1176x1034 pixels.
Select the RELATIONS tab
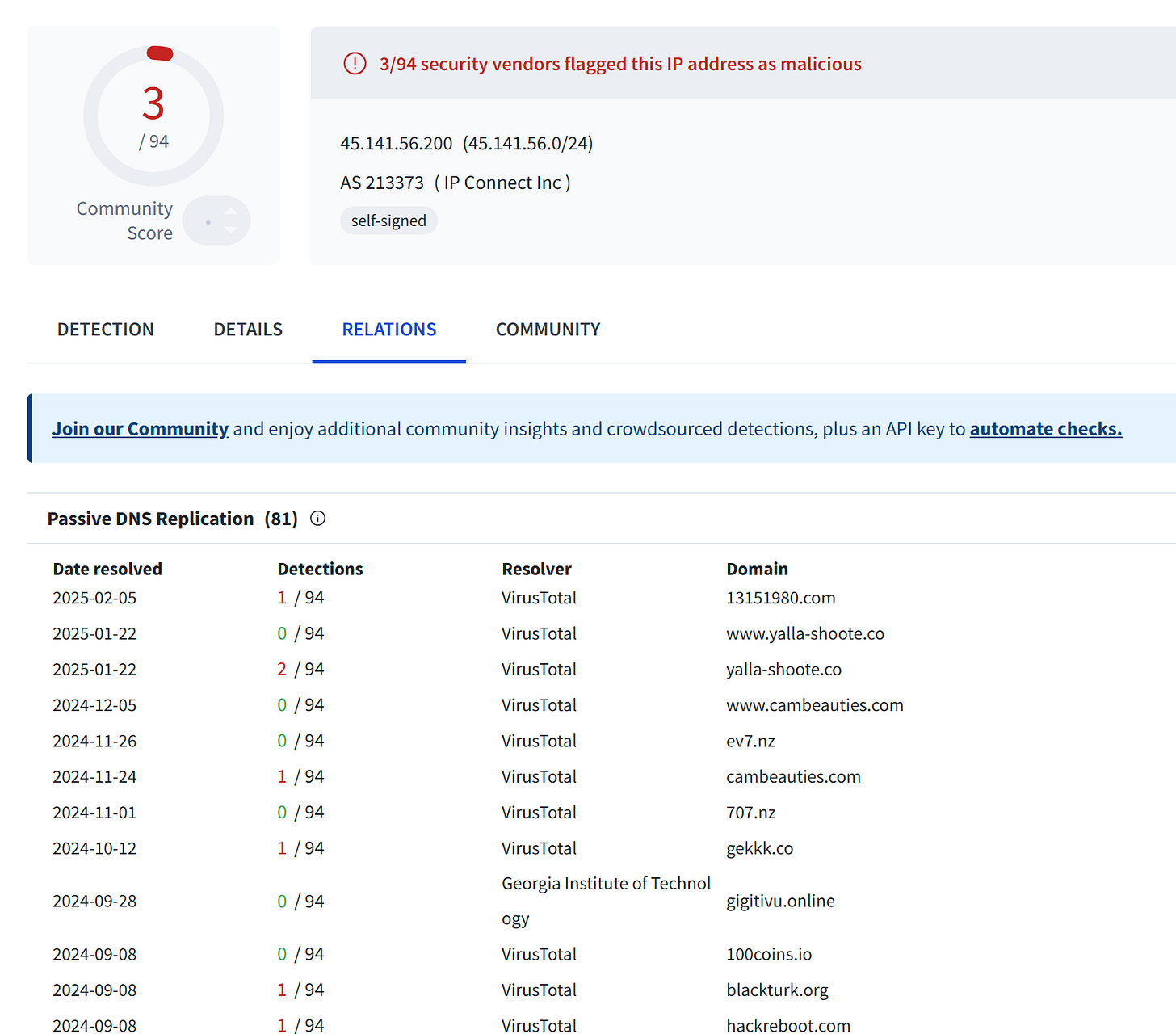tap(389, 330)
